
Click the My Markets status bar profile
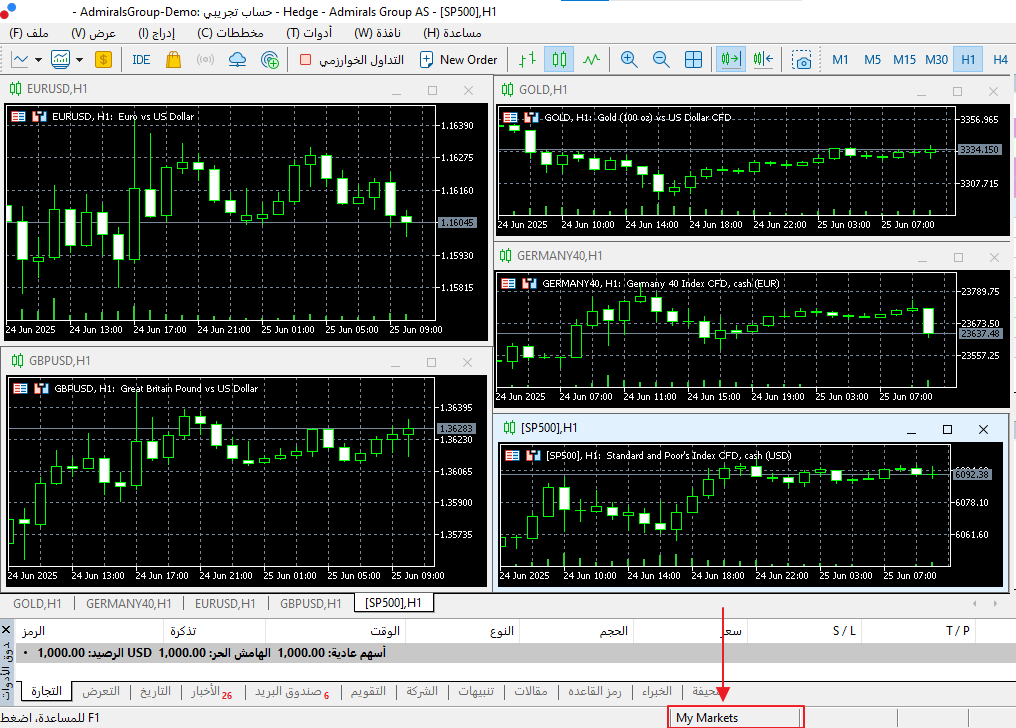click(x=735, y=718)
